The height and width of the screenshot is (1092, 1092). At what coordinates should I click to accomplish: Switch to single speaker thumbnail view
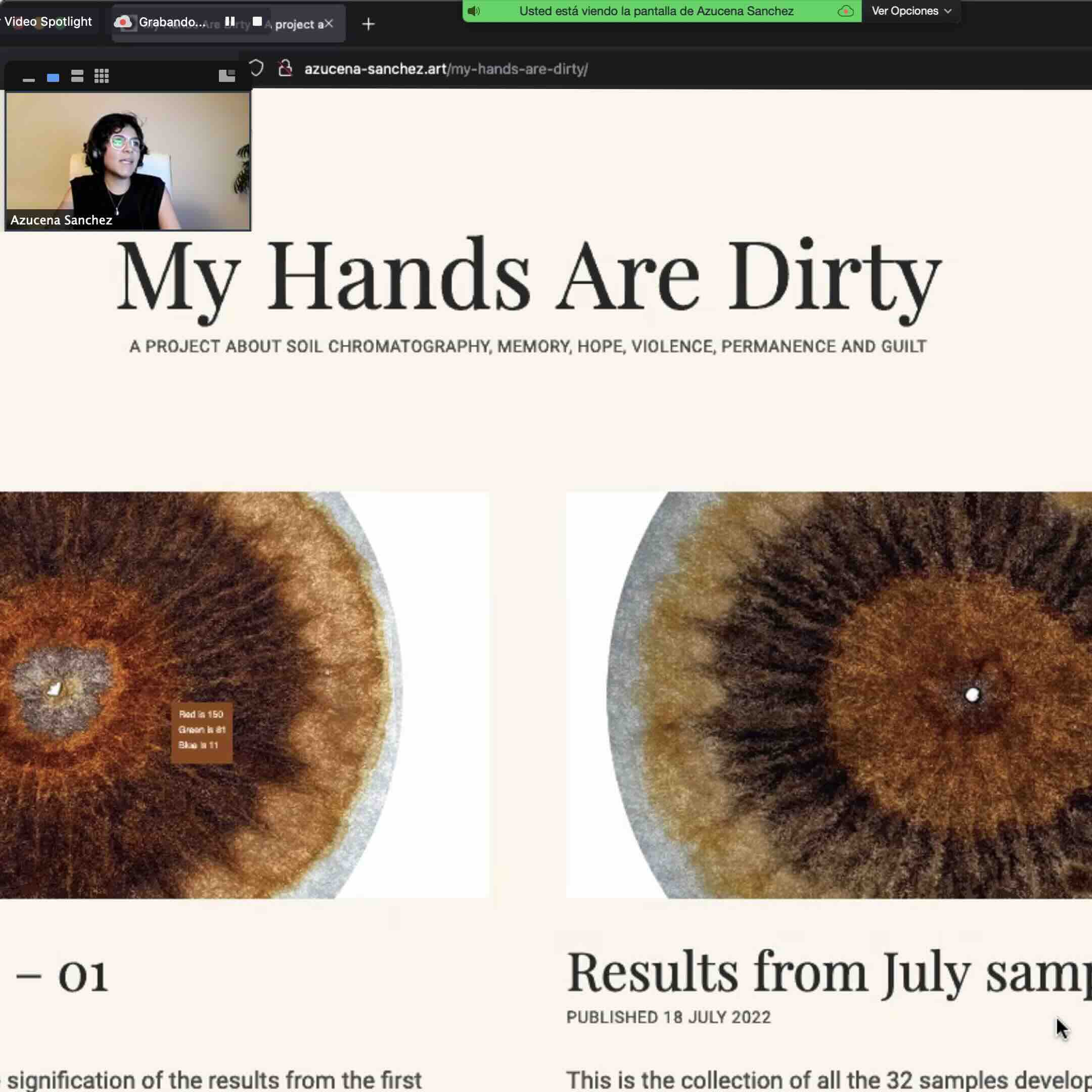coord(53,77)
